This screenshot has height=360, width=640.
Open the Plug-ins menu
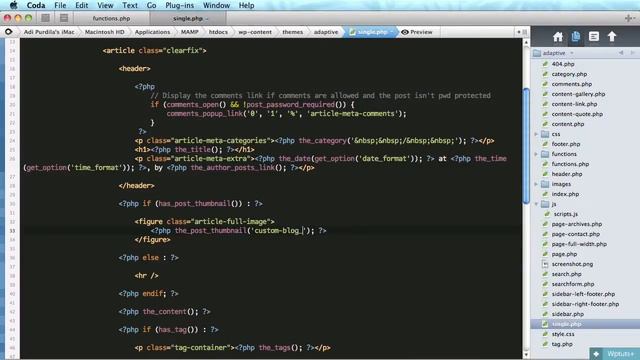tap(180, 5)
